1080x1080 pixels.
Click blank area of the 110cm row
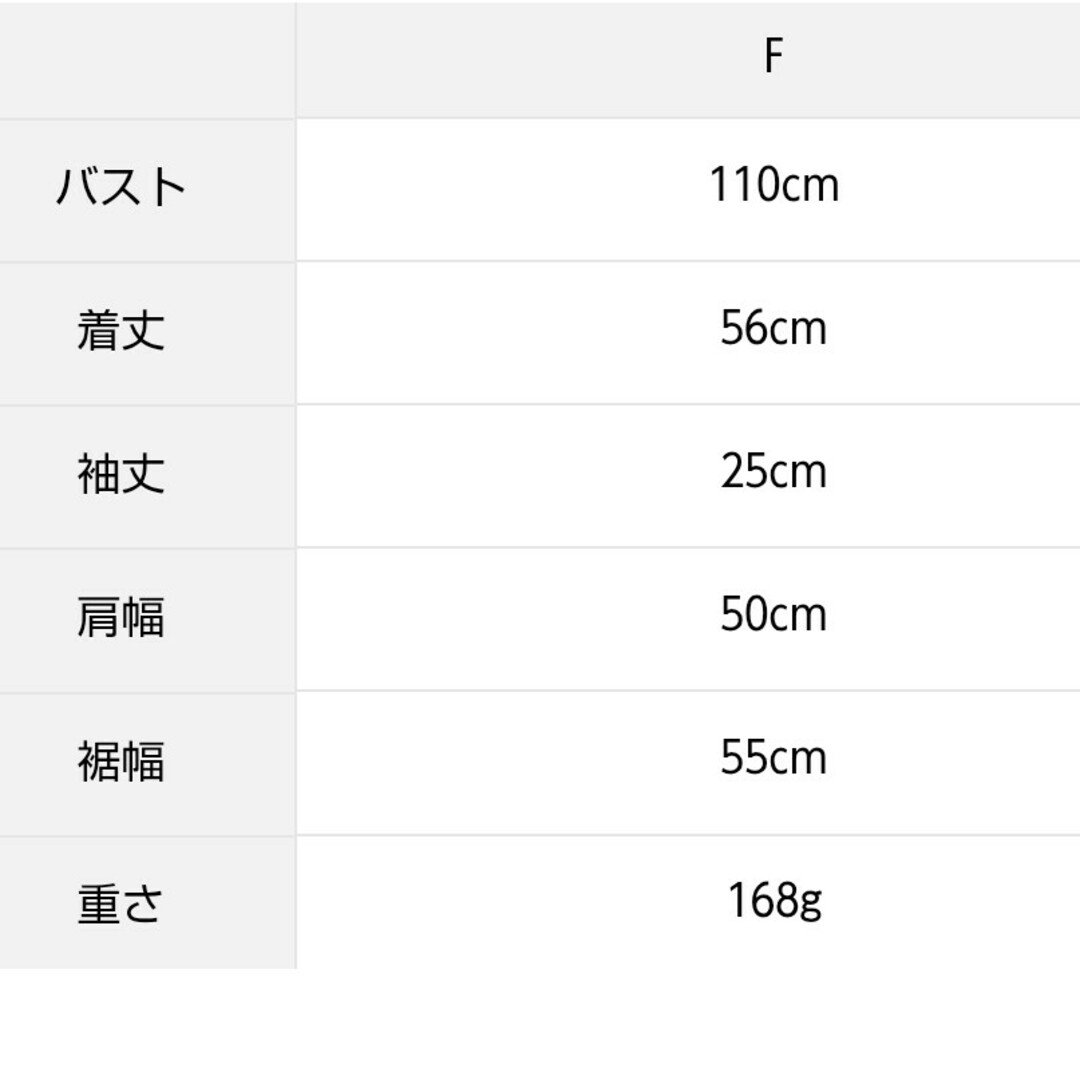(482, 189)
